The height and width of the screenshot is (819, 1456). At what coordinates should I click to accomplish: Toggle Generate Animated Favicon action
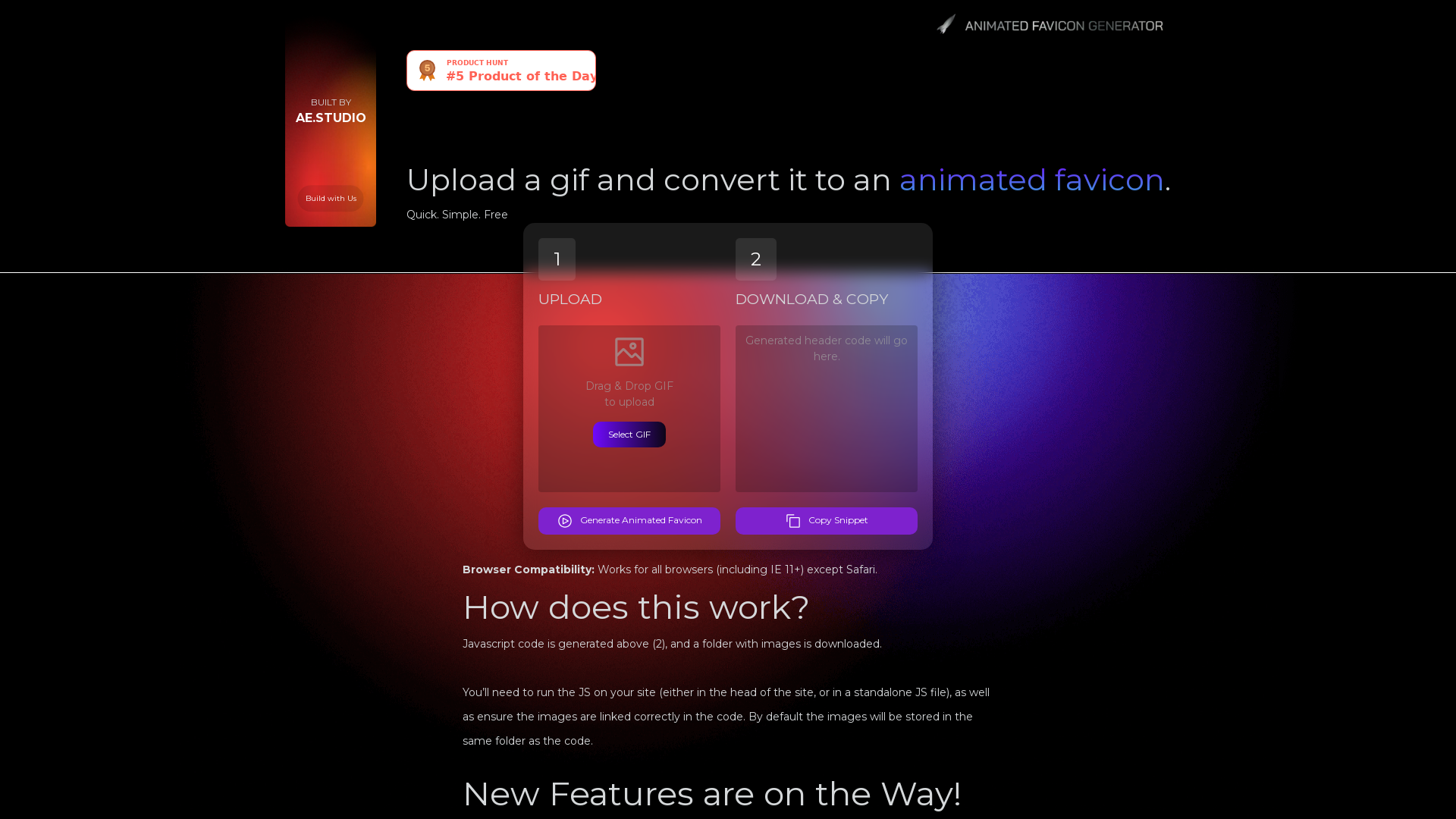[x=629, y=520]
